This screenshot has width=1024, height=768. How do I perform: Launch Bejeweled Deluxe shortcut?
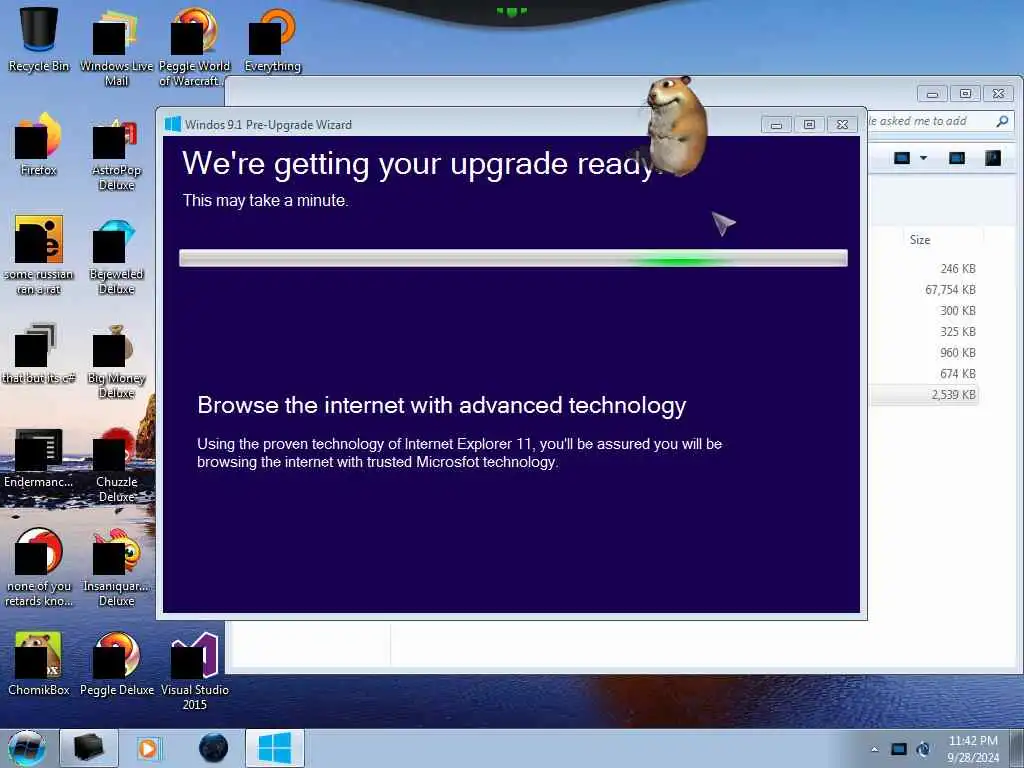tap(116, 256)
